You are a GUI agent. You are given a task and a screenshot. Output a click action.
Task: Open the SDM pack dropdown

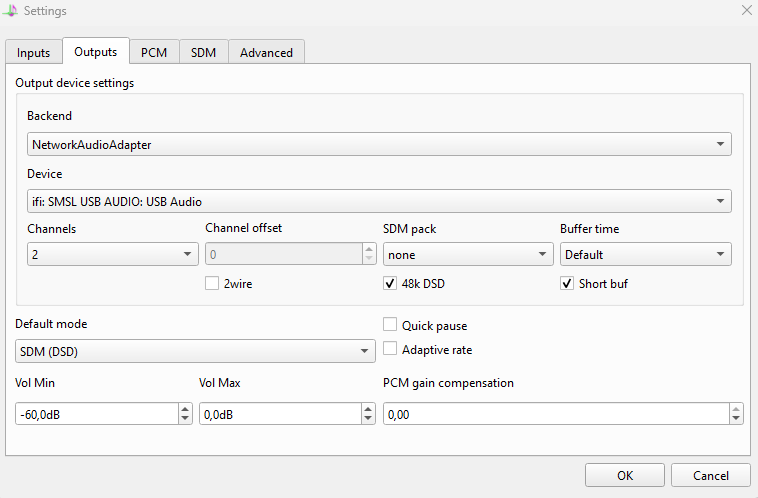point(468,254)
